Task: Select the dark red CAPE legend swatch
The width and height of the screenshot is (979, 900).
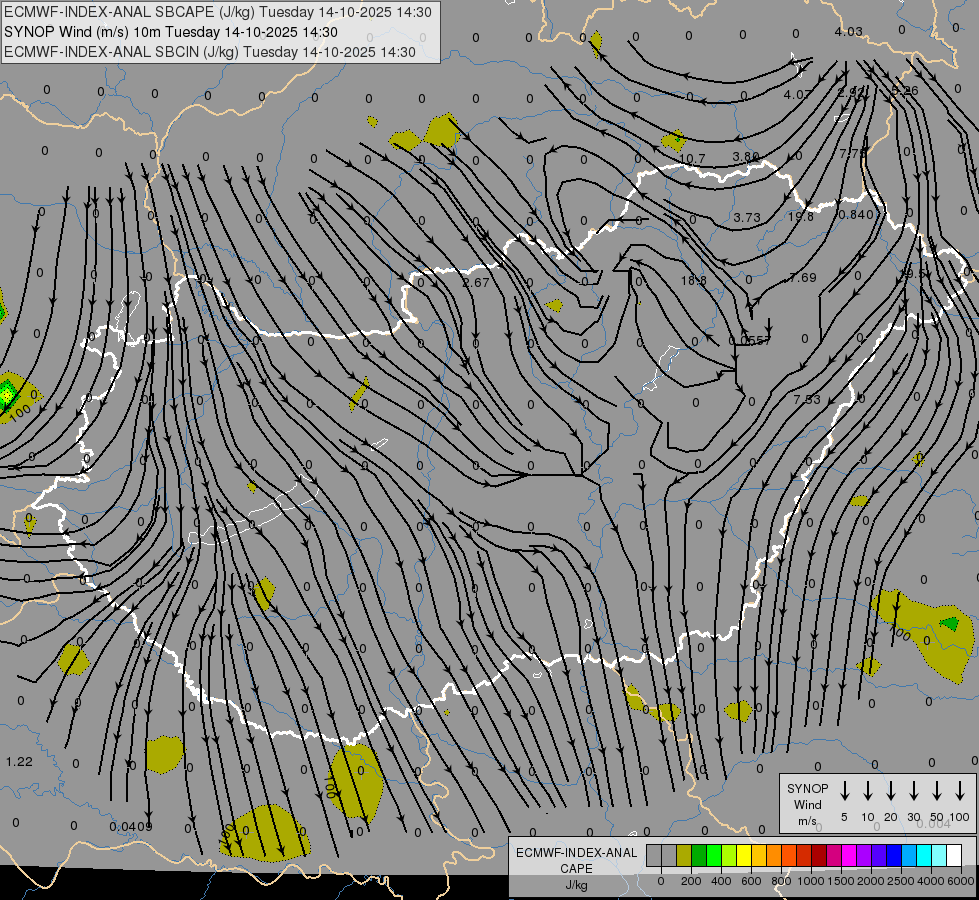Action: tap(819, 856)
